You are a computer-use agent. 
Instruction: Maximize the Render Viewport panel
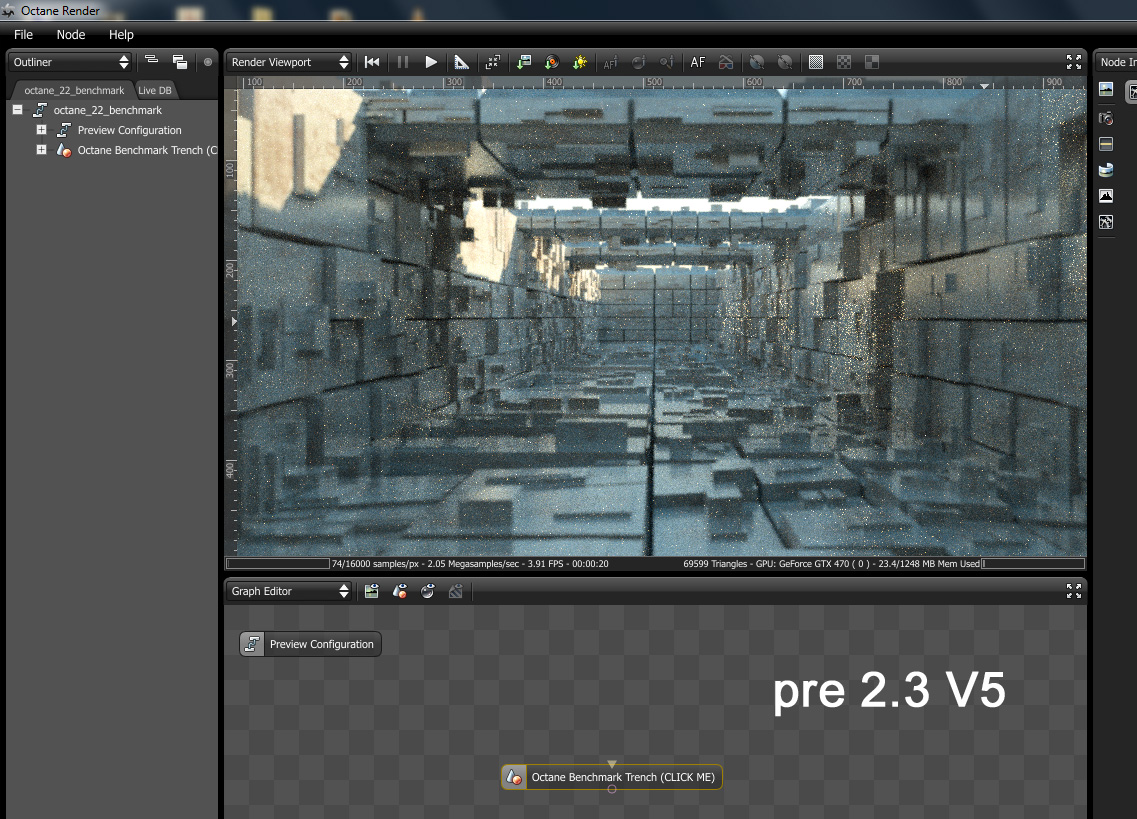[1074, 62]
